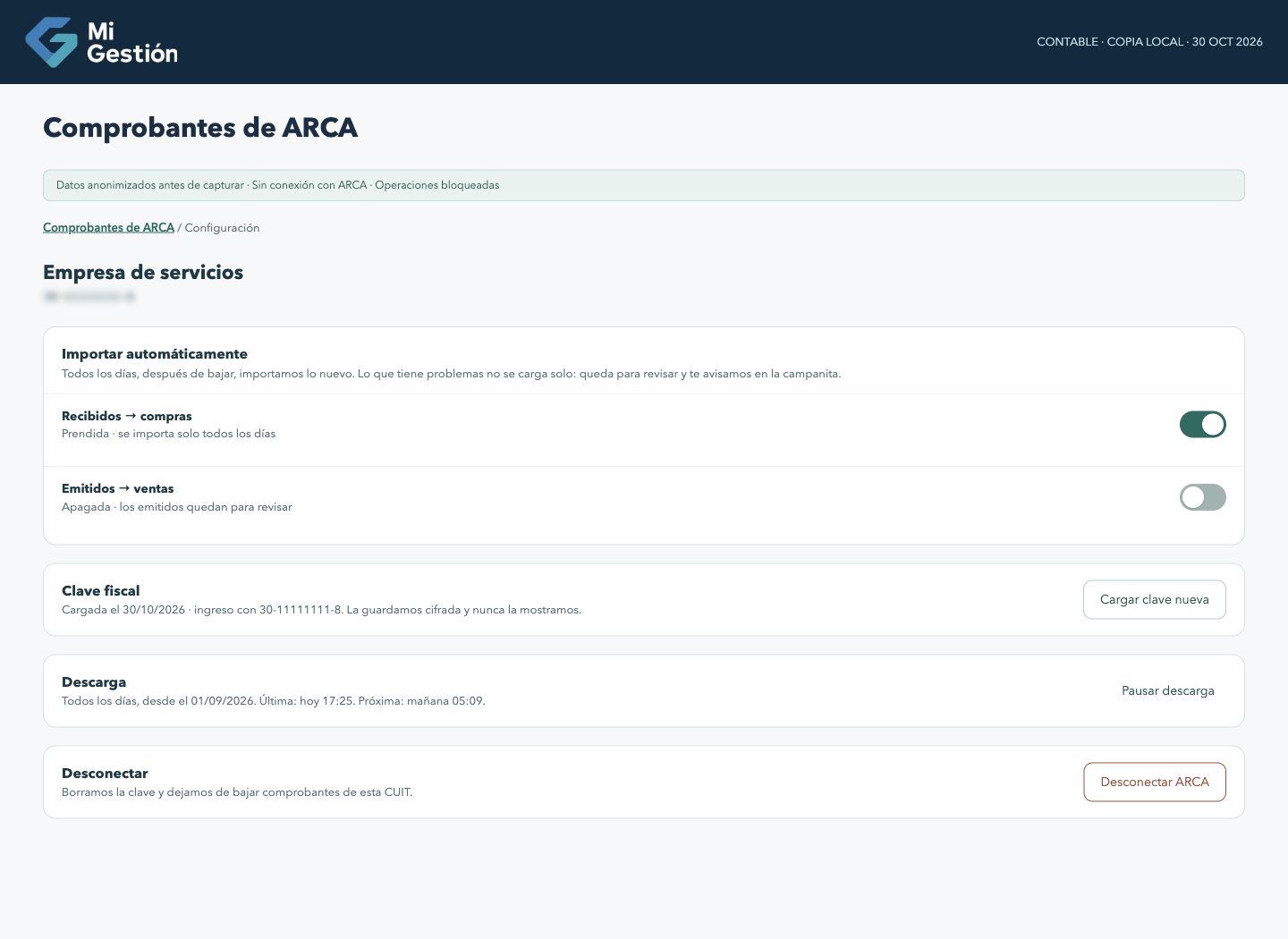Click the Empresa de servicios heading
1288x939 pixels.
click(143, 272)
